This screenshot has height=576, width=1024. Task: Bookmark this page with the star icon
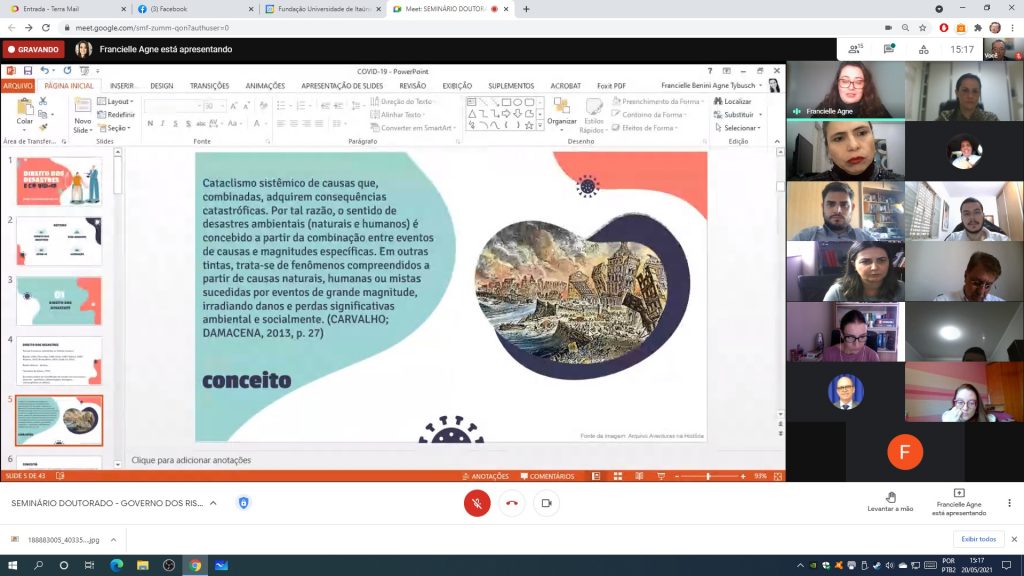point(924,28)
